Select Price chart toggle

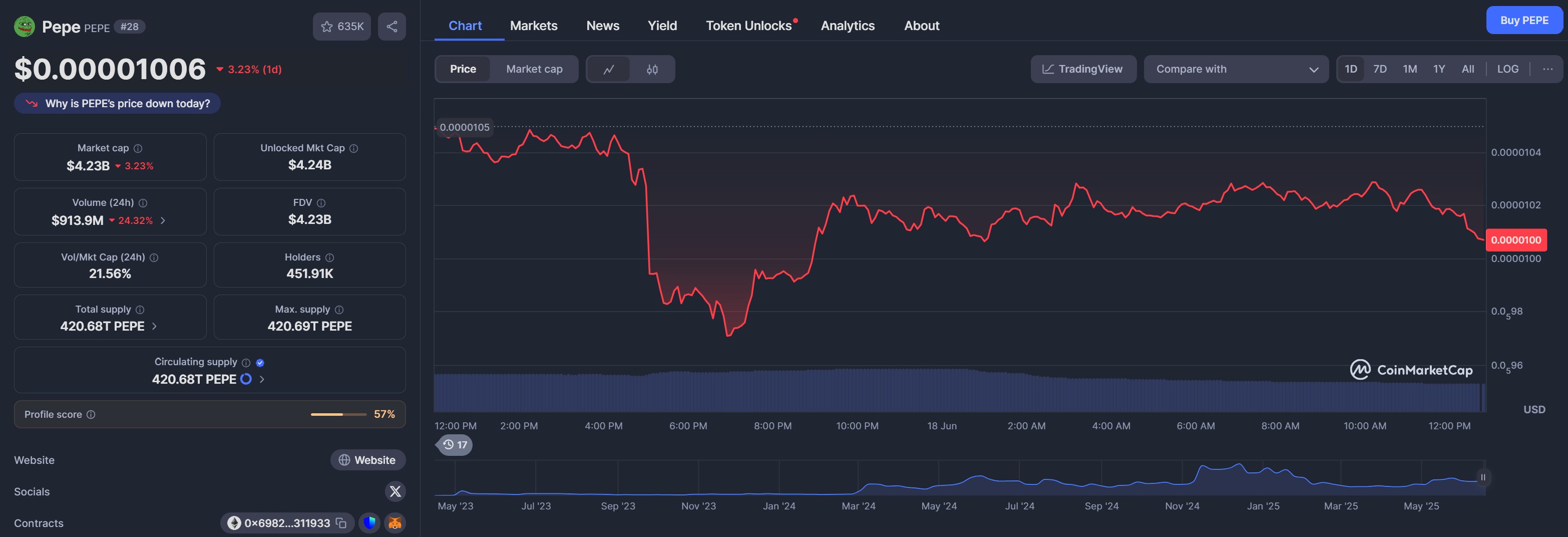pos(463,69)
